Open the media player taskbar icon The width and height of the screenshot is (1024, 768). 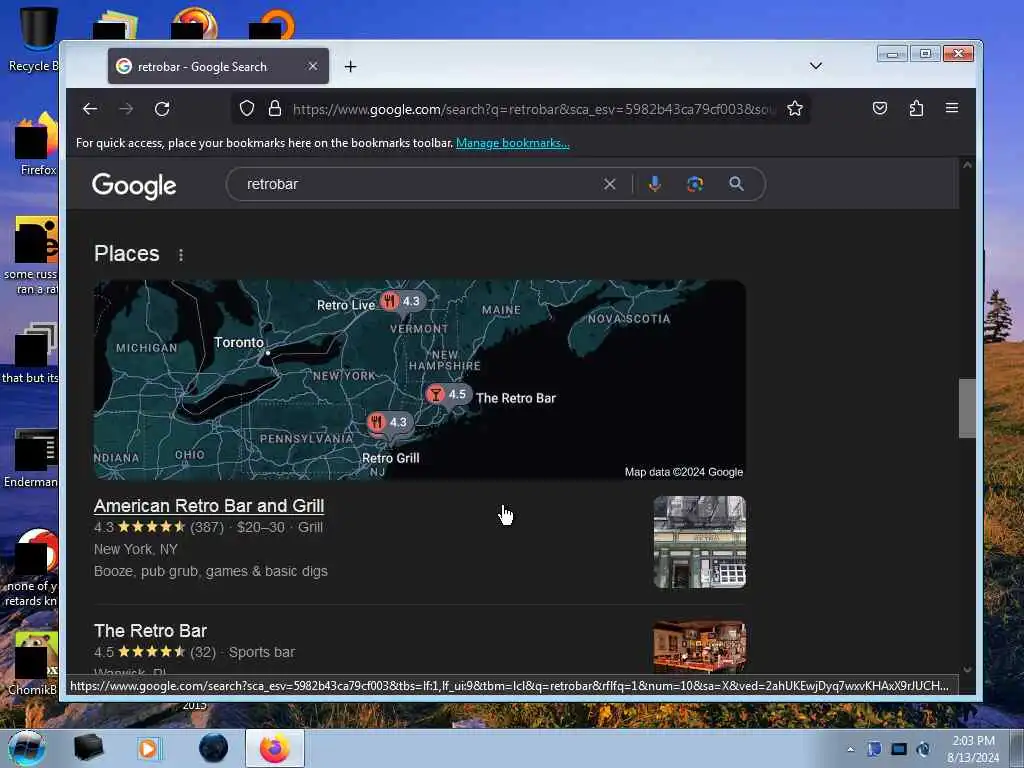coord(148,748)
